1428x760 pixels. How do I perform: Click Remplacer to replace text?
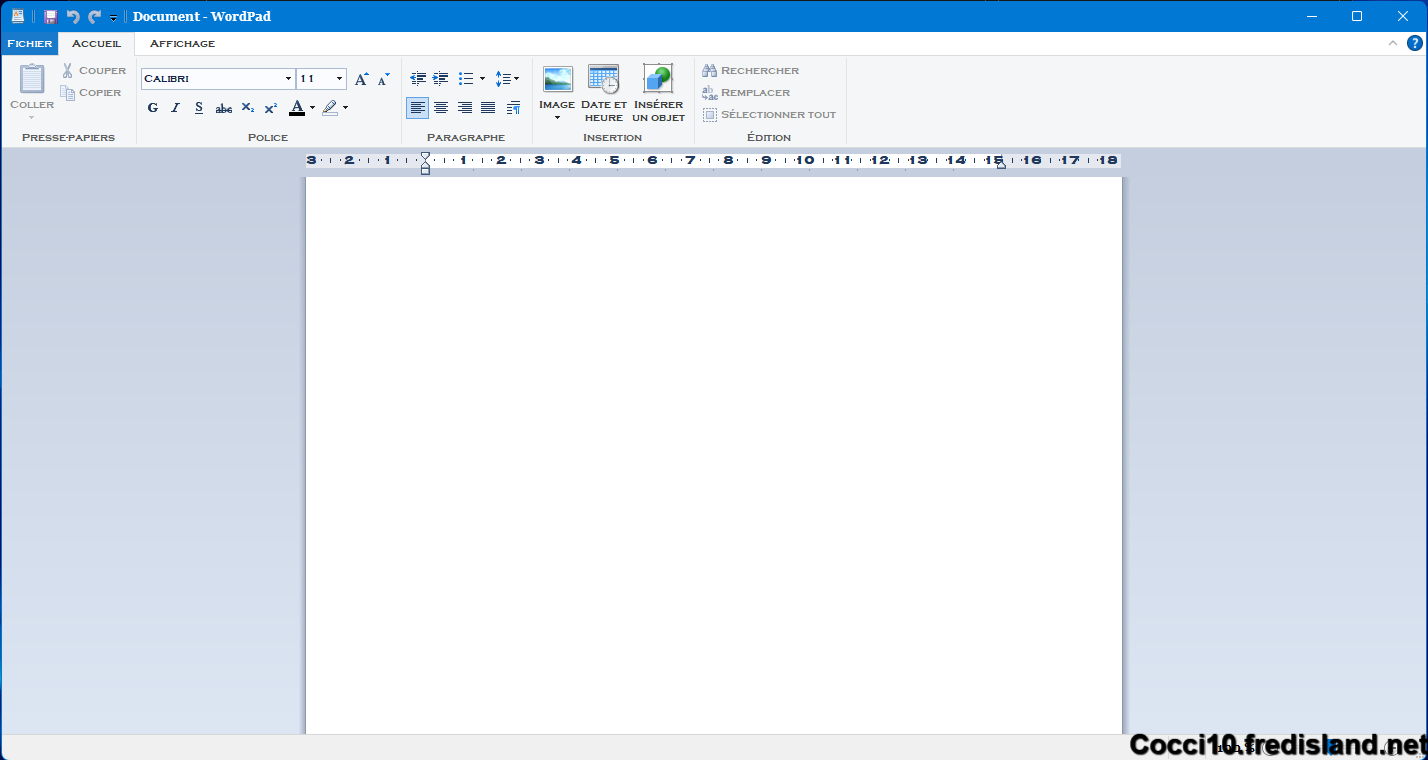tap(746, 92)
